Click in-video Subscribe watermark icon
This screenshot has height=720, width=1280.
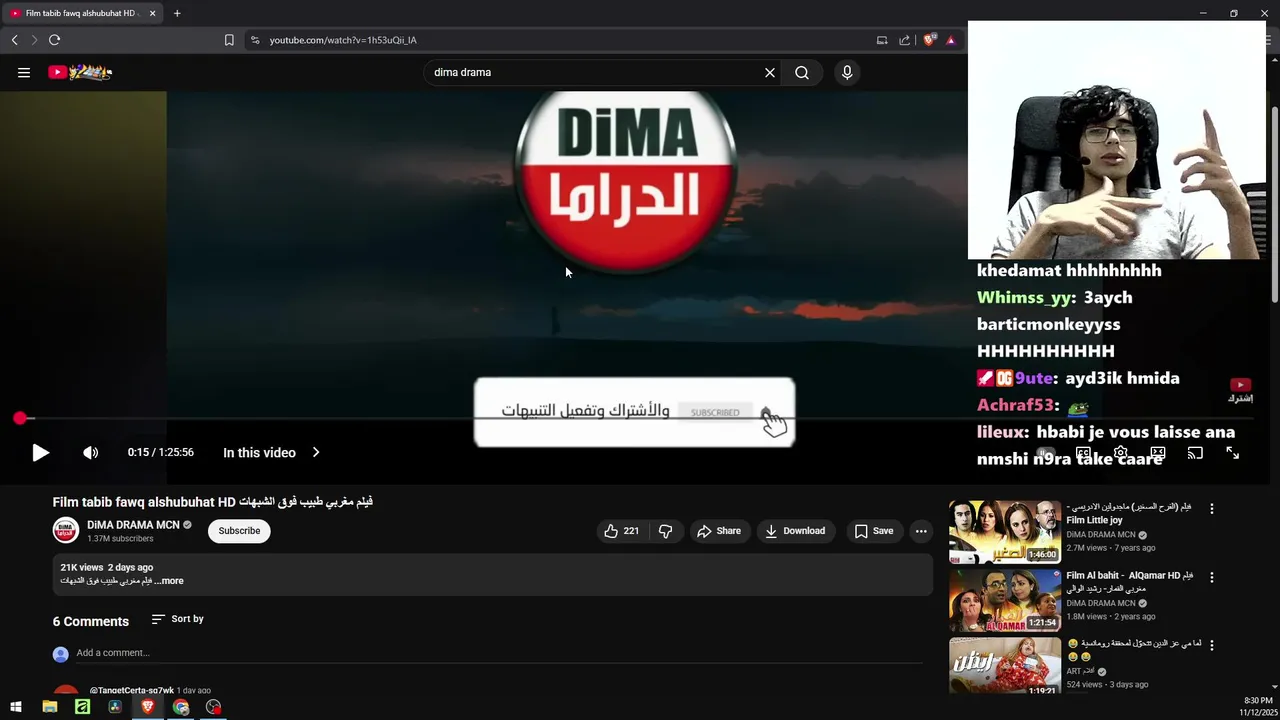coord(1240,390)
